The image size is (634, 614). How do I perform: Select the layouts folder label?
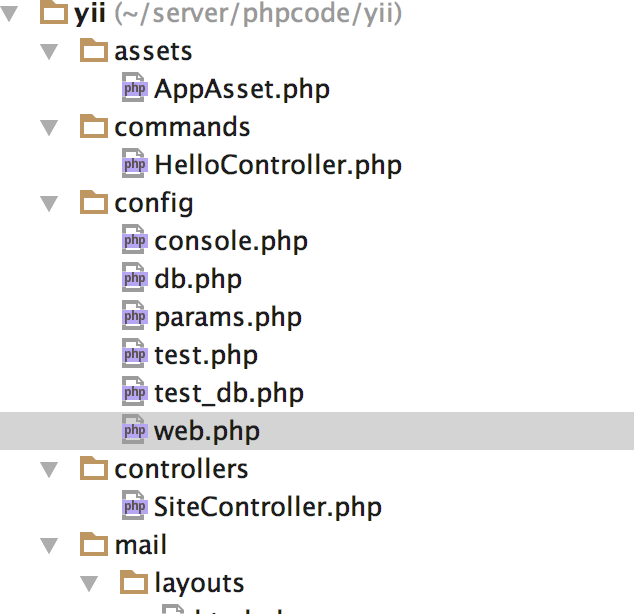click(199, 583)
